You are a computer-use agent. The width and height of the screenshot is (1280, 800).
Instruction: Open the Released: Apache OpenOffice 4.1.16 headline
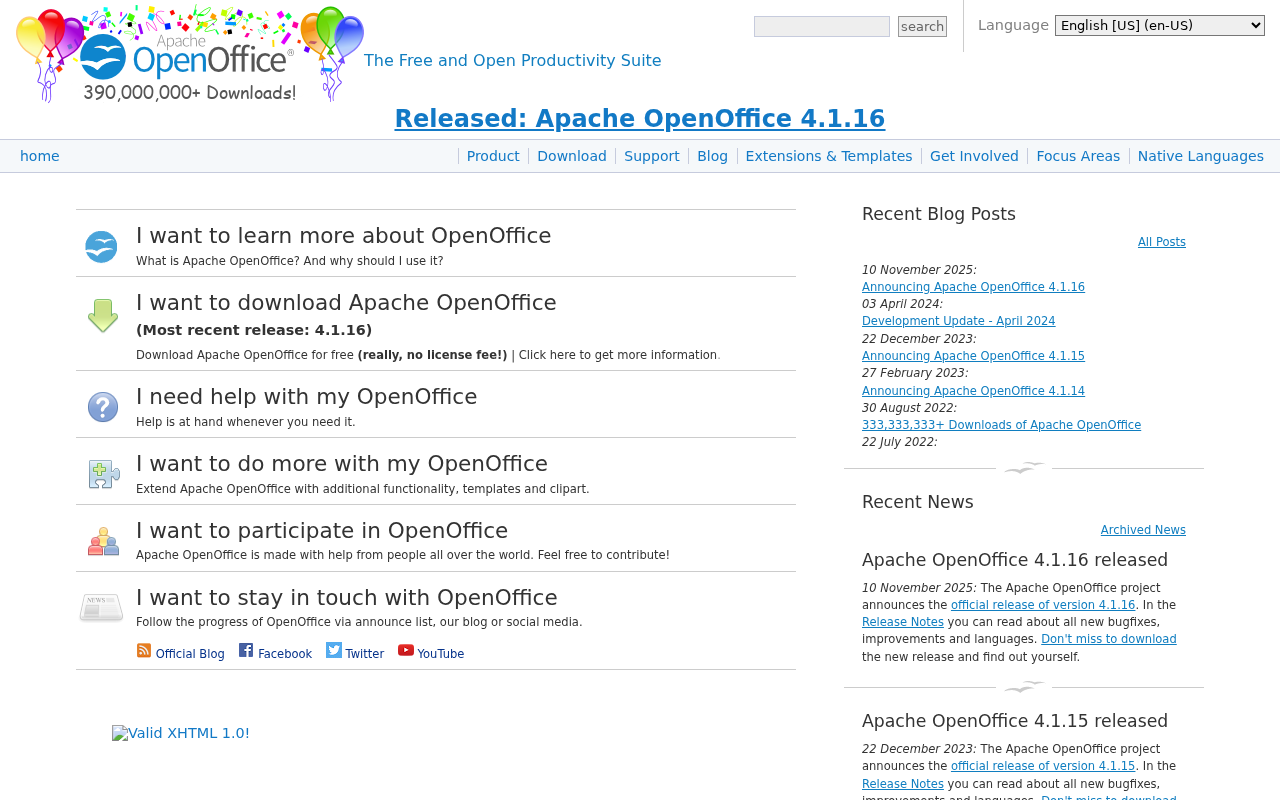pyautogui.click(x=640, y=119)
